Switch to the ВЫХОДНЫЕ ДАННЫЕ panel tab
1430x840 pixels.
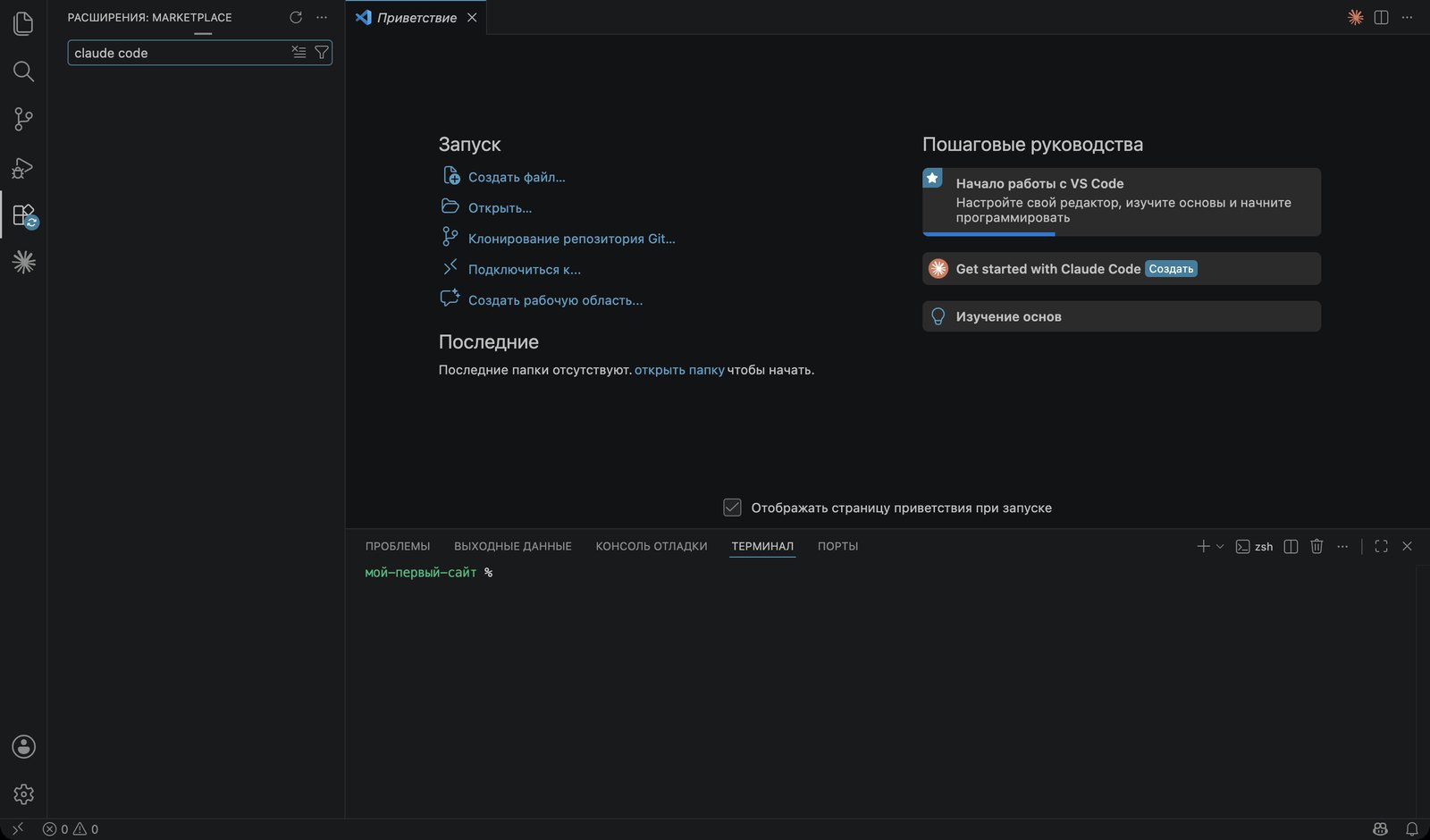(513, 546)
